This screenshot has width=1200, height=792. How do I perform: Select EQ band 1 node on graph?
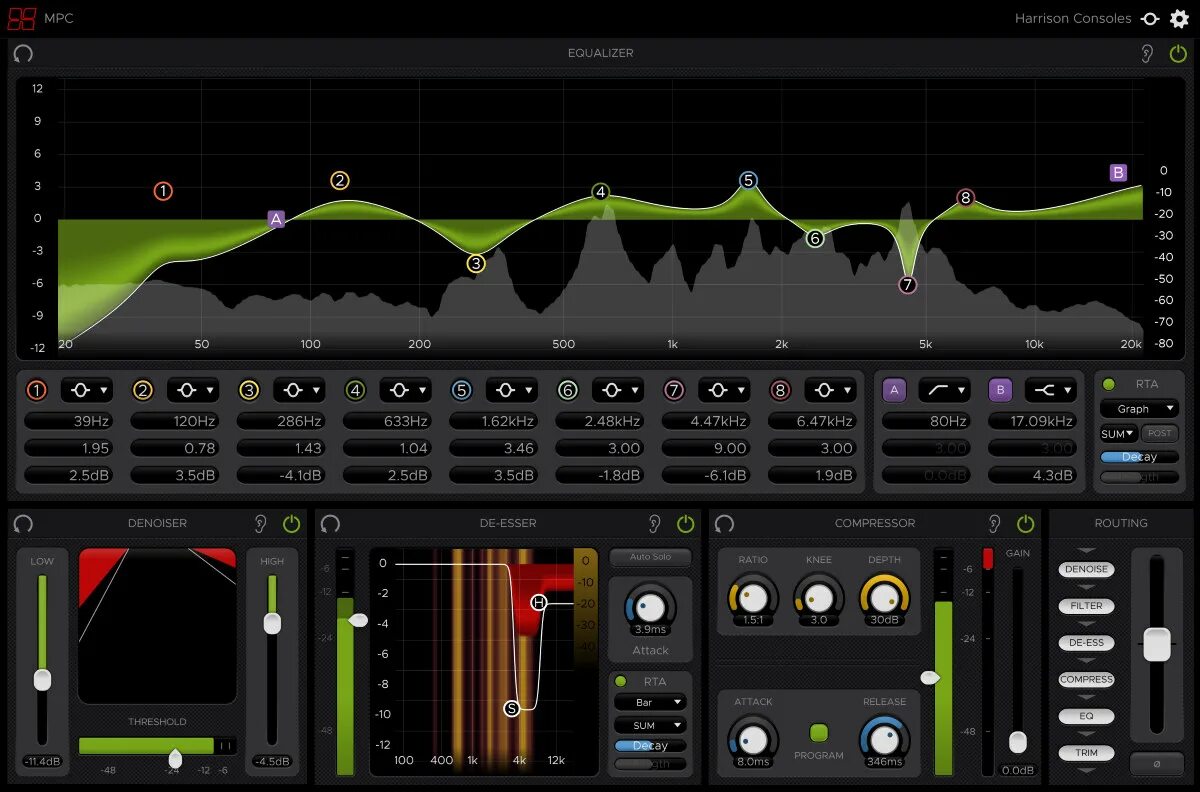pos(163,191)
